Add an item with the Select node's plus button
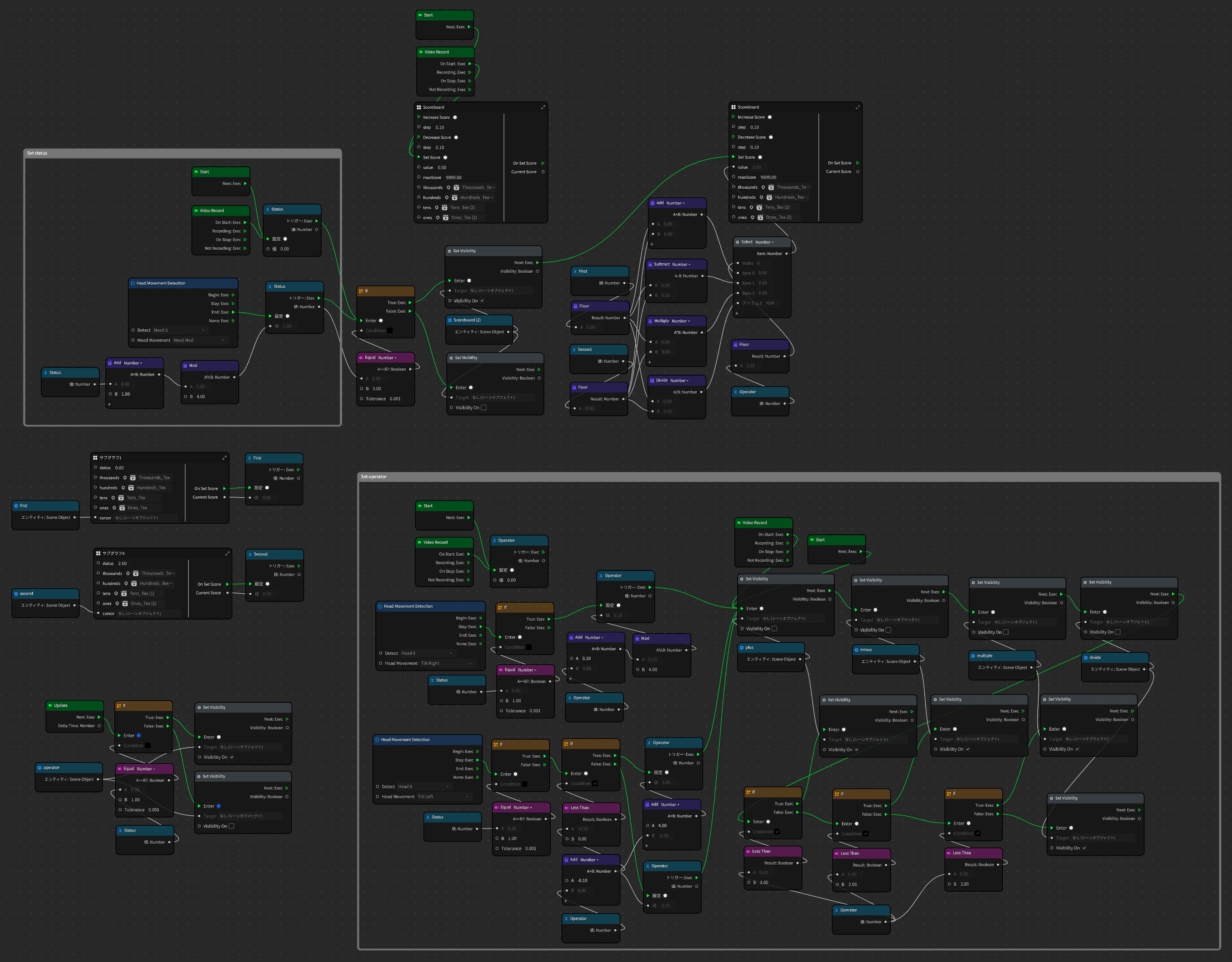Screen dimensions: 1232x962 click(737, 313)
